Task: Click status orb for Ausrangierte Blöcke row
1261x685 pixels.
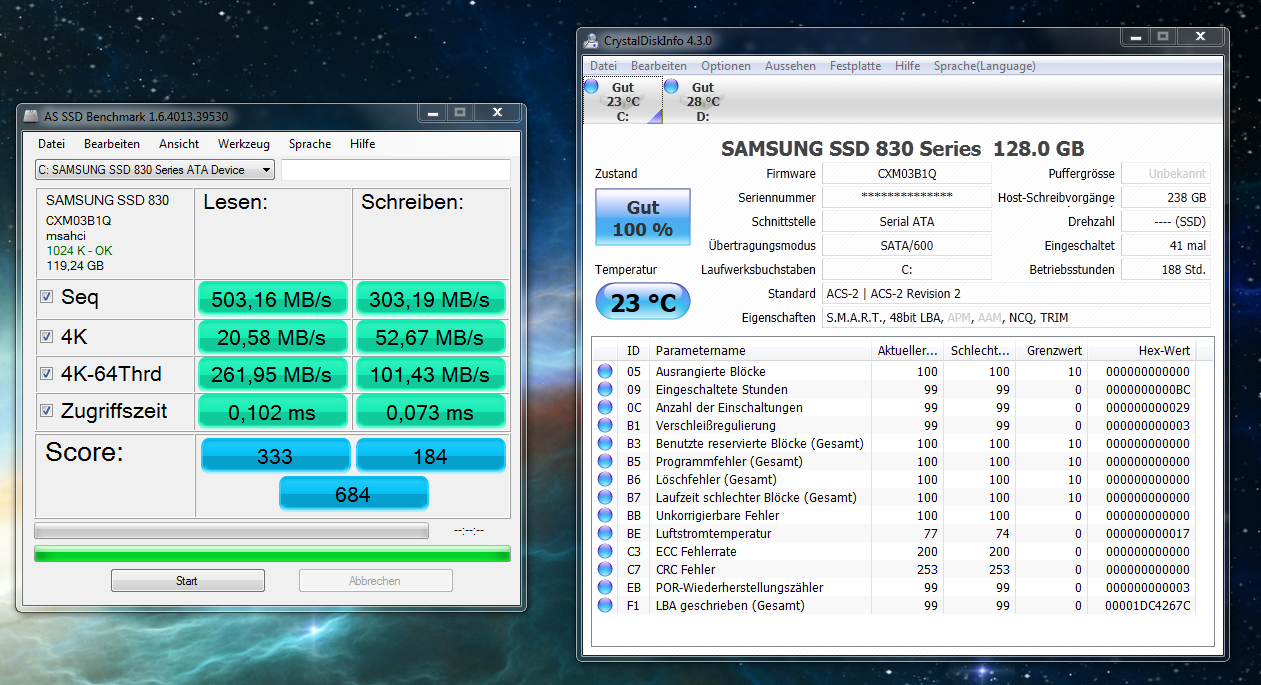Action: tap(605, 371)
